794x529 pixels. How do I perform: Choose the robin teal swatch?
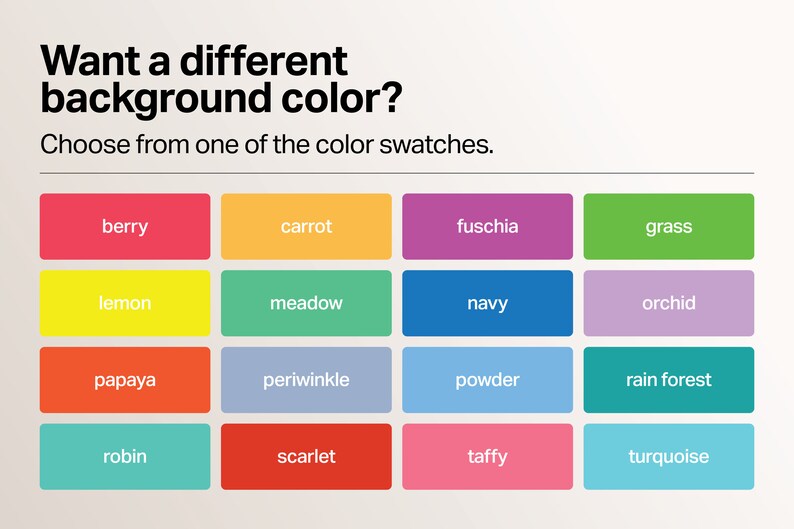pos(125,457)
